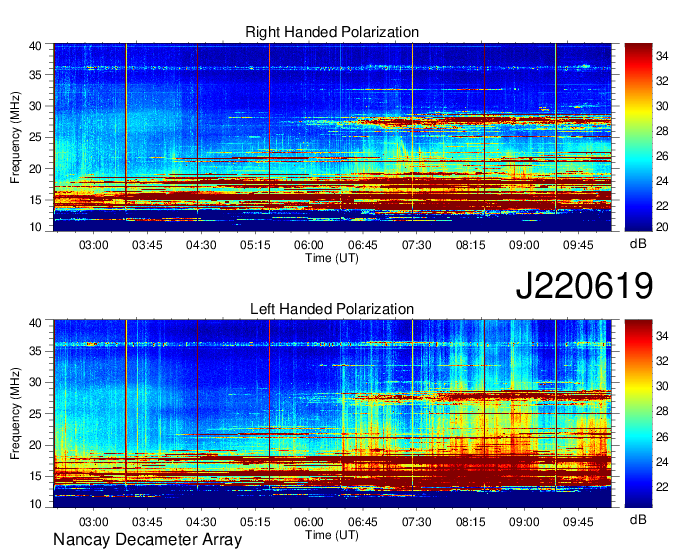
Task: Click the Left Handed Polarization spectrogram image
Action: [332, 413]
